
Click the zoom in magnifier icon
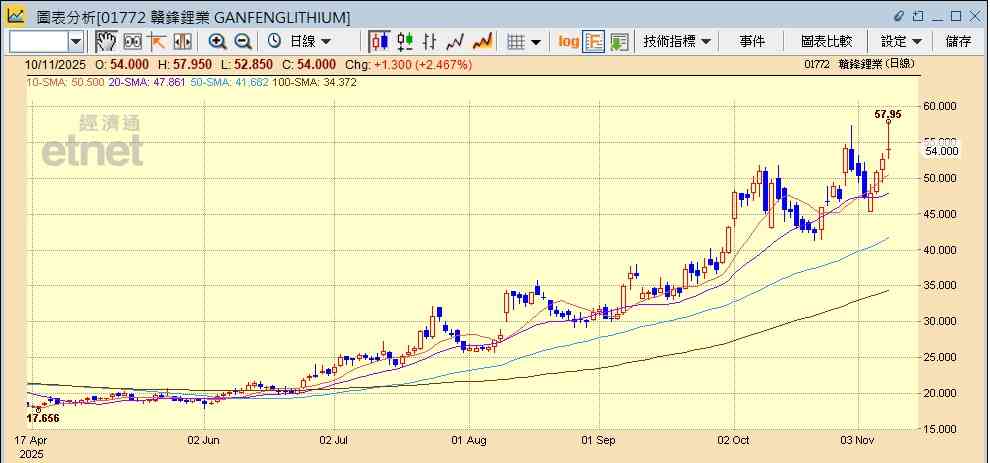[217, 41]
